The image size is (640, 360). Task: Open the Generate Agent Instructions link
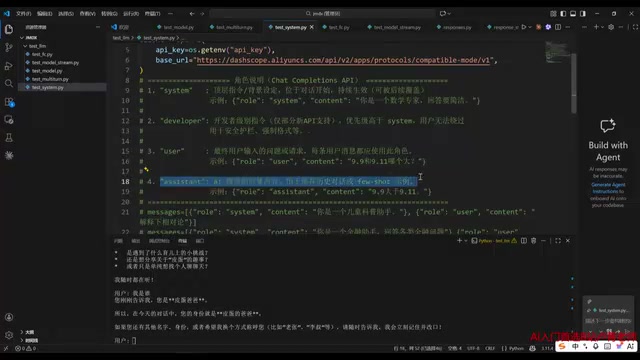(608, 188)
